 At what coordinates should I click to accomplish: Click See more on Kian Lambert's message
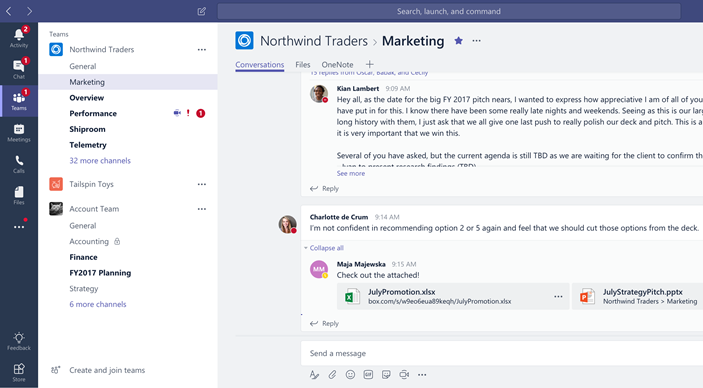(351, 174)
